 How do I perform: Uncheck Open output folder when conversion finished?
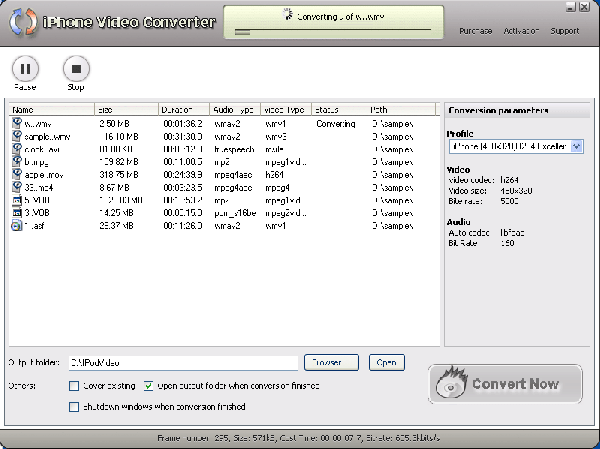149,385
